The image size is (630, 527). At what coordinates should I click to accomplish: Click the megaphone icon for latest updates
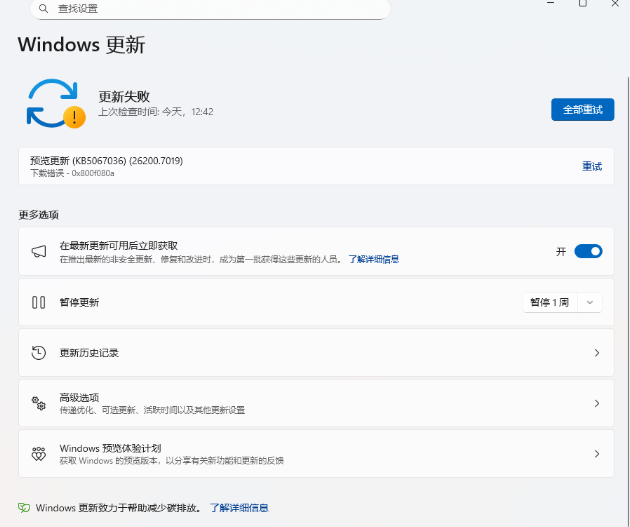tap(39, 252)
